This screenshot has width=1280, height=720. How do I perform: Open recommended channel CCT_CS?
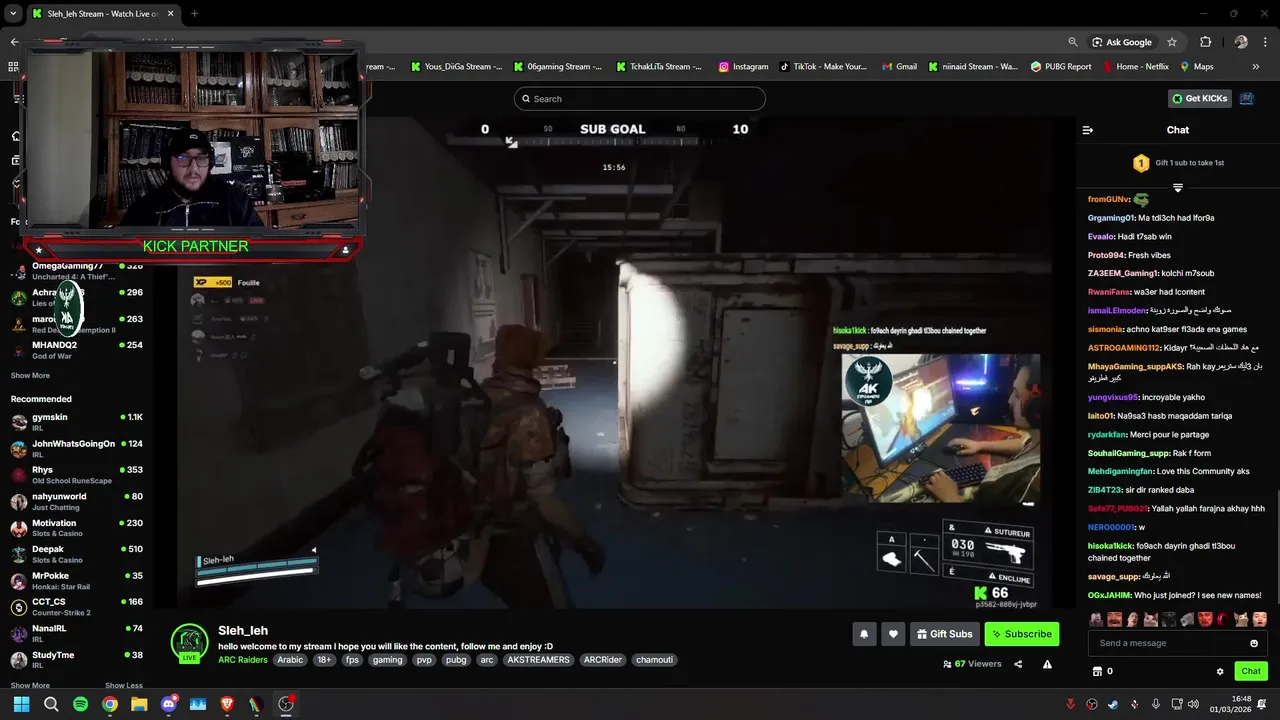click(x=77, y=607)
